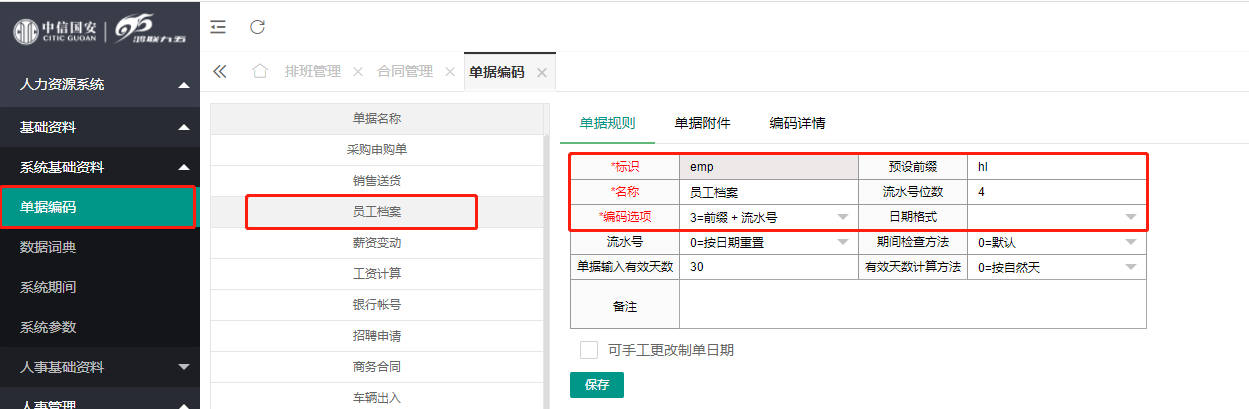Select 员工档案 in the document list

[x=377, y=211]
